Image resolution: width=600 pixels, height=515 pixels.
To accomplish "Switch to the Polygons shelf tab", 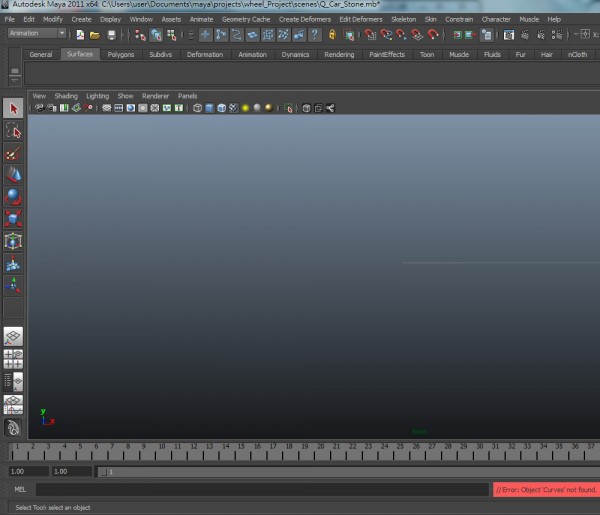I will point(121,54).
